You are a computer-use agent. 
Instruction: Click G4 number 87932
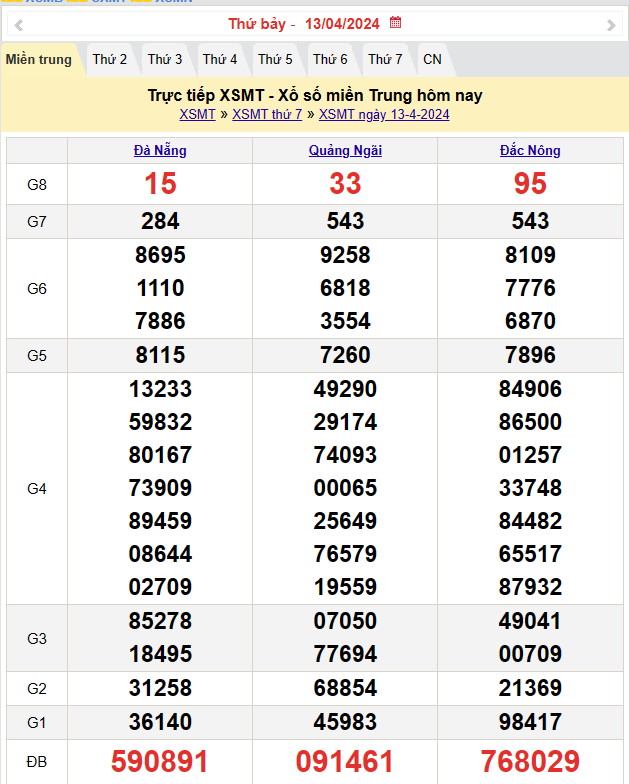pyautogui.click(x=530, y=587)
